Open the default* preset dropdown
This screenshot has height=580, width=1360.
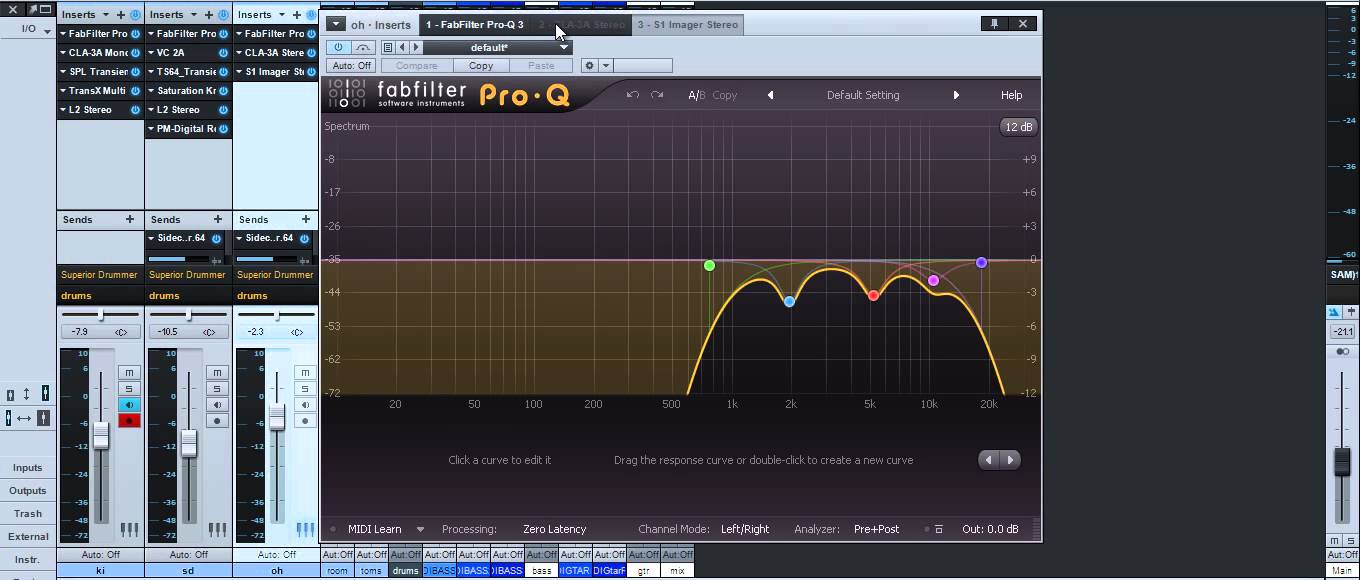pyautogui.click(x=497, y=47)
